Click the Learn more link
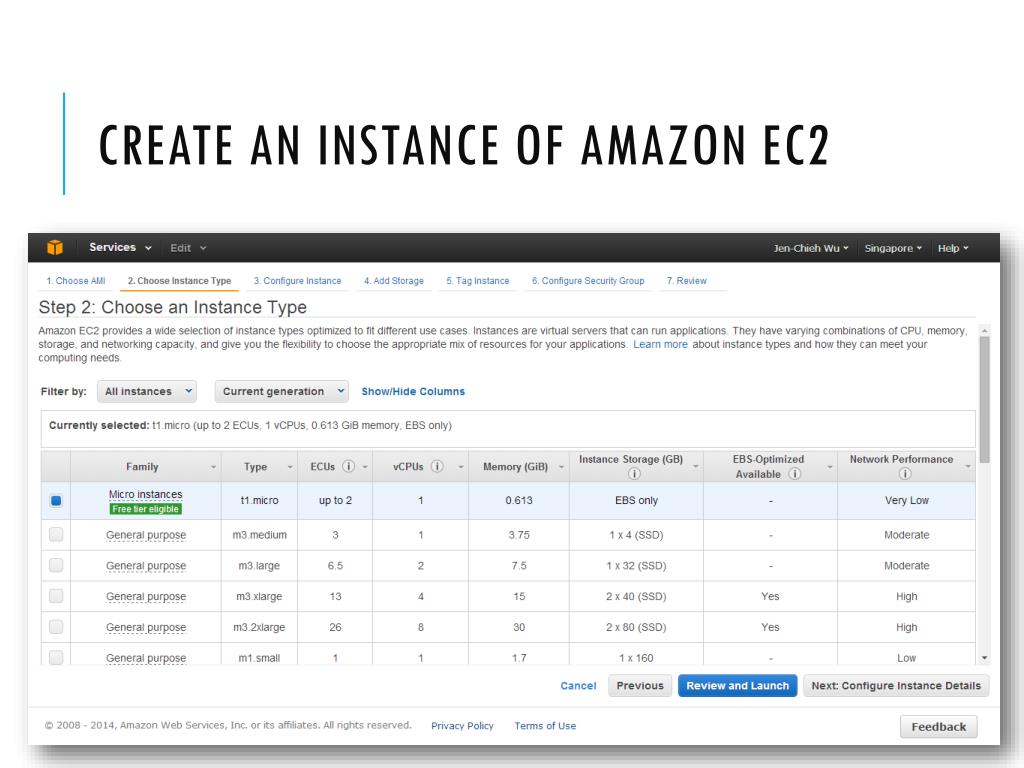The height and width of the screenshot is (768, 1024). (660, 344)
